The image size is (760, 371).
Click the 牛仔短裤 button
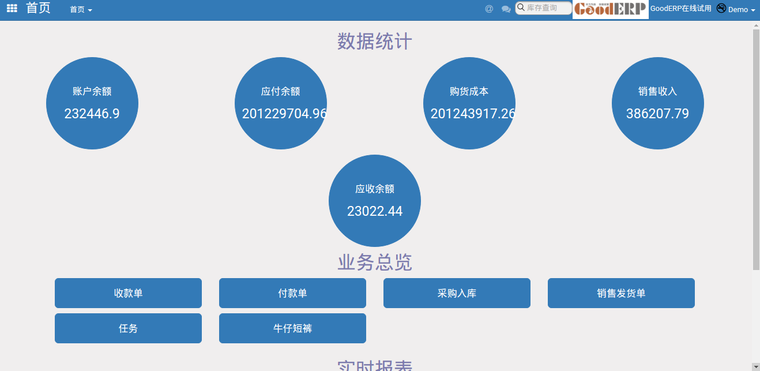[x=292, y=328]
